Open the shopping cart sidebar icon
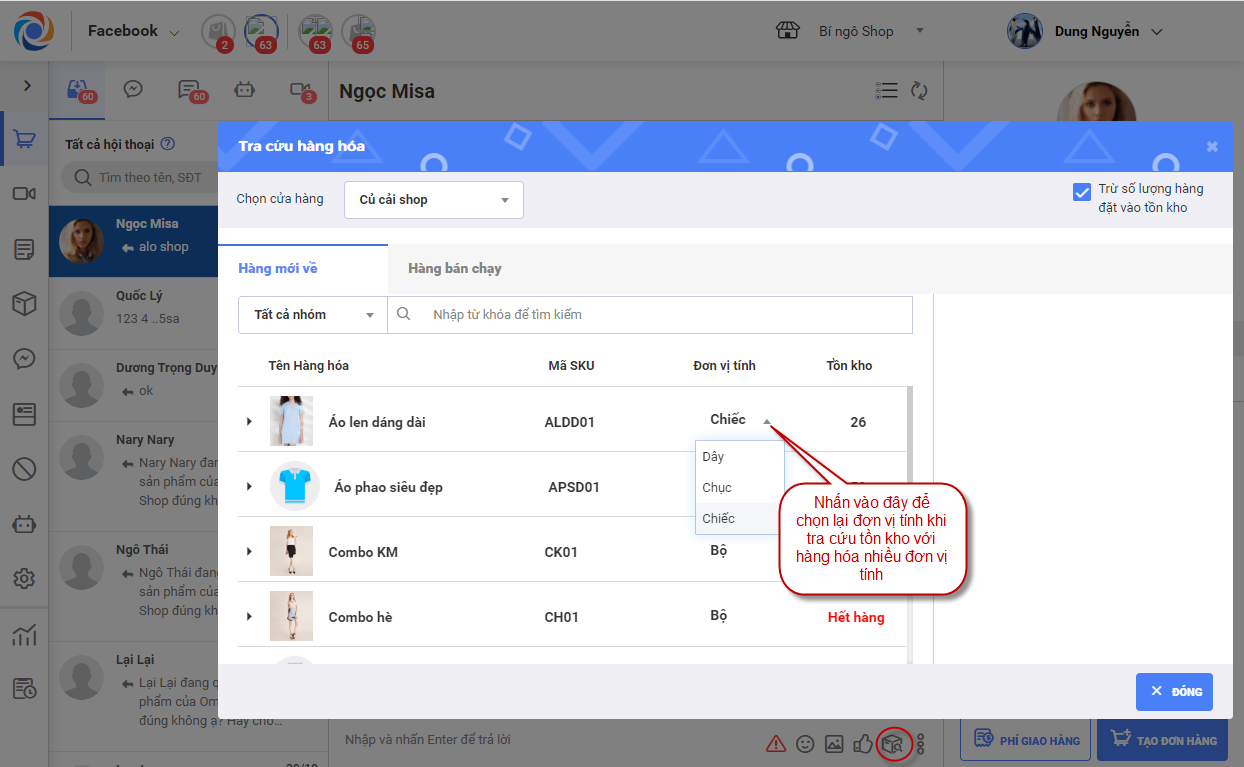The width and height of the screenshot is (1244, 767). 24,140
